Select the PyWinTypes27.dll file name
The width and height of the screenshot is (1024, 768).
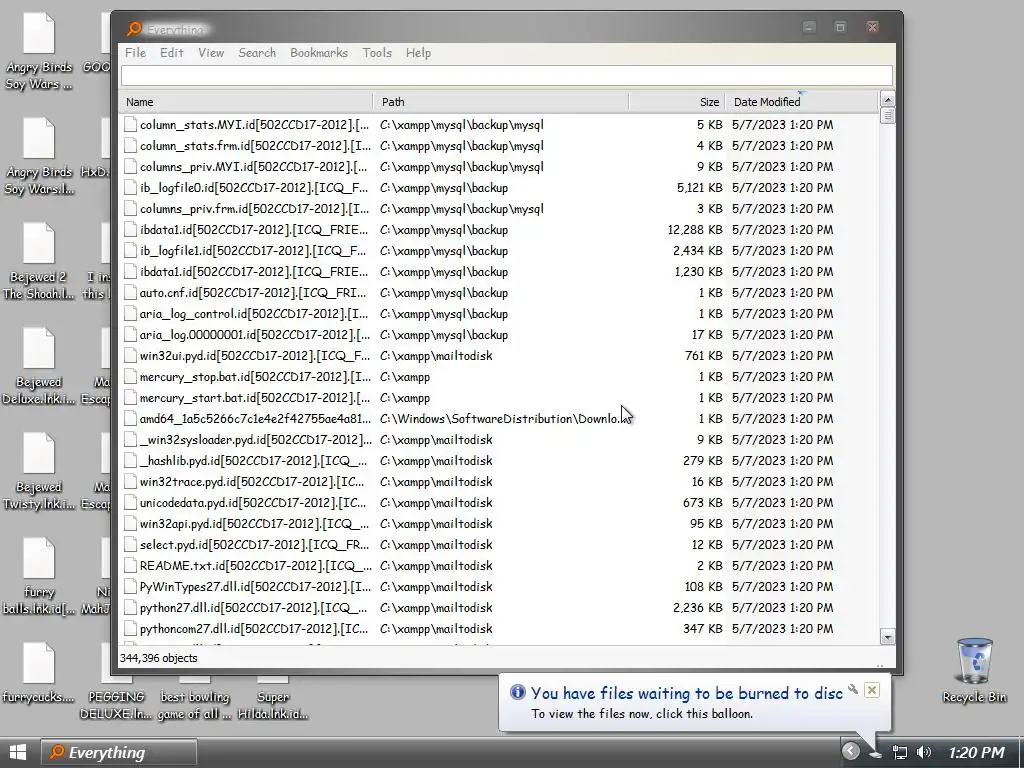255,586
